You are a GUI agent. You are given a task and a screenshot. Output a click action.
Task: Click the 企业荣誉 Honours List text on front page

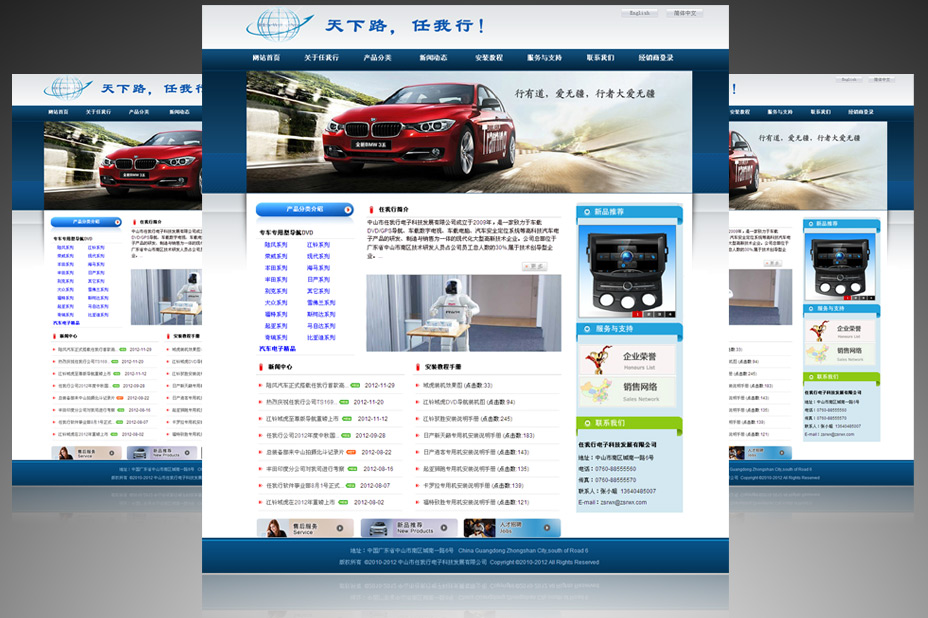640,360
